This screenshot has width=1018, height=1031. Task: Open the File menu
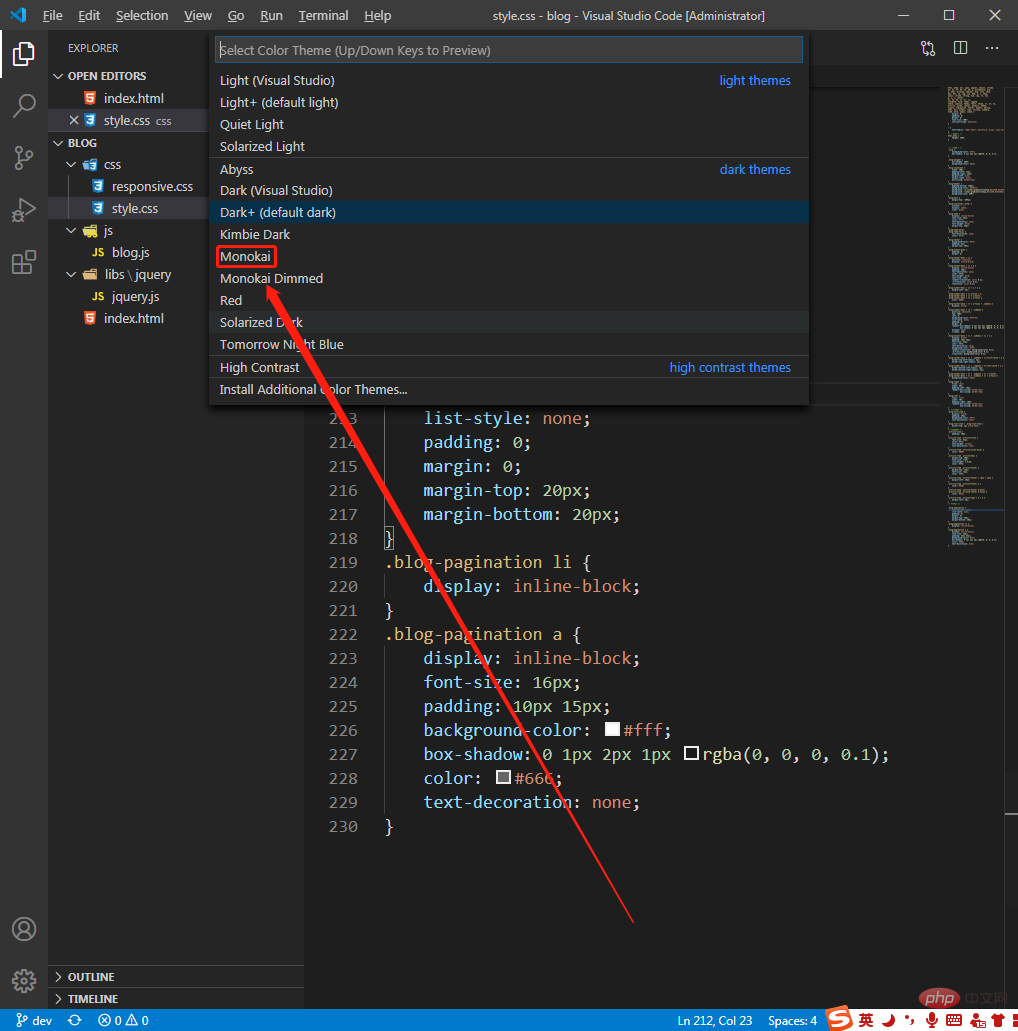point(53,16)
